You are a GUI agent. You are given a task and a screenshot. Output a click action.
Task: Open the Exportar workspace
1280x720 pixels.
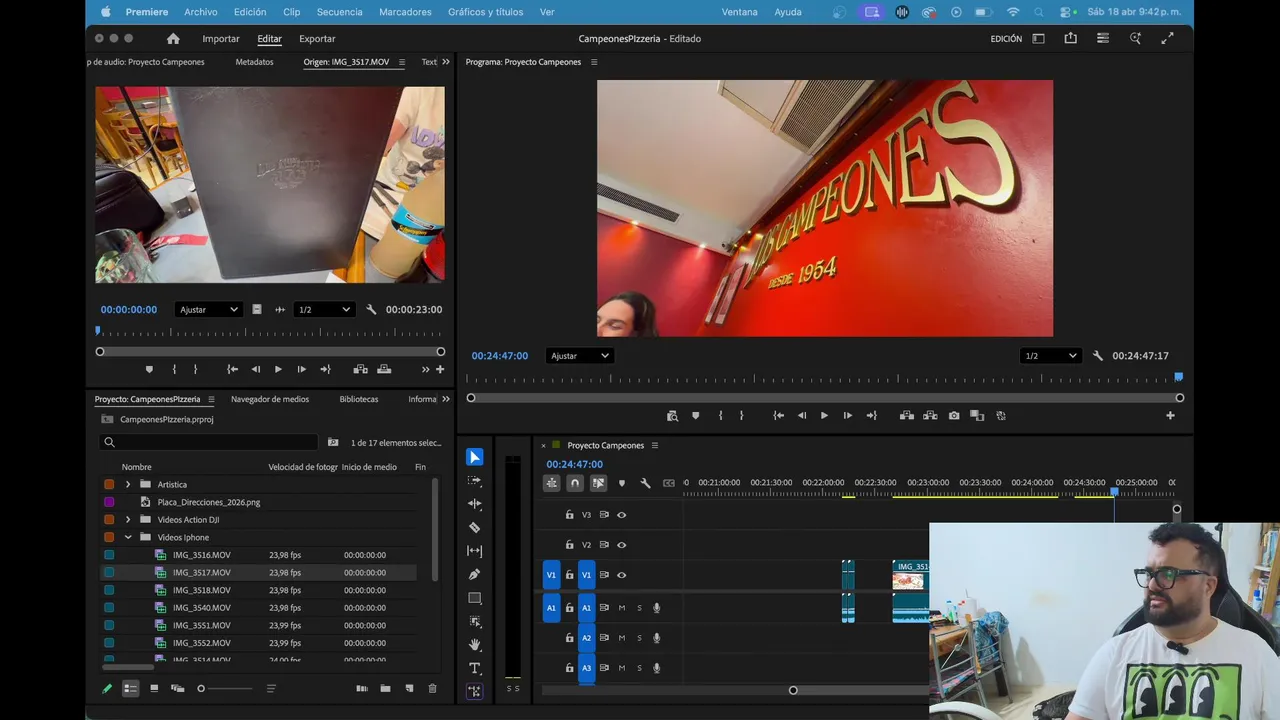pyautogui.click(x=317, y=39)
